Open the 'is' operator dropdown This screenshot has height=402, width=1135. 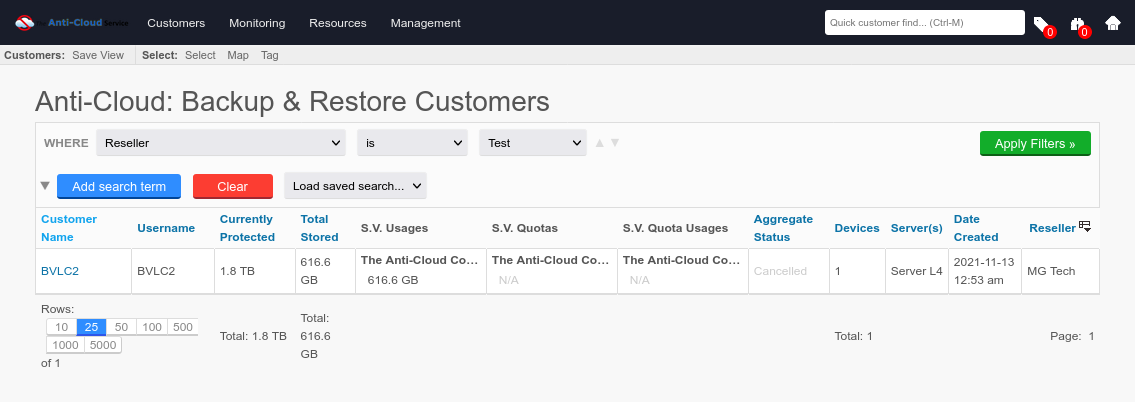[x=413, y=143]
